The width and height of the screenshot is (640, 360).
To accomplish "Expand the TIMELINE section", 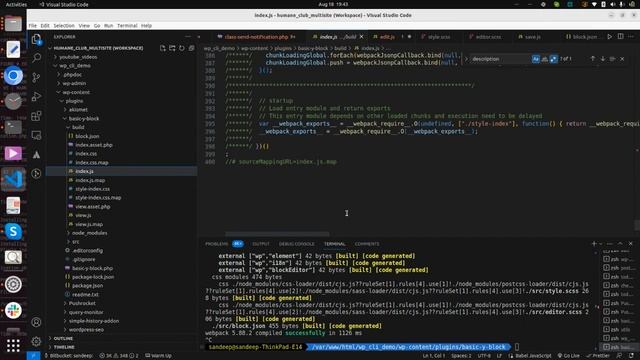I will (x=64, y=347).
